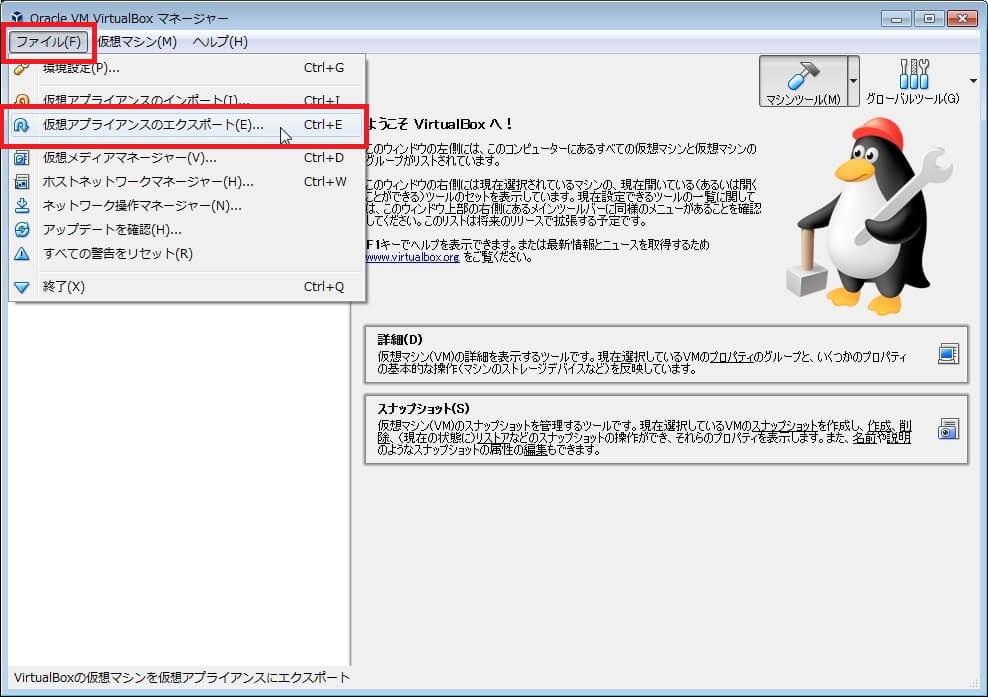Click the Check for Updates icon
988x697 pixels.
tap(22, 230)
